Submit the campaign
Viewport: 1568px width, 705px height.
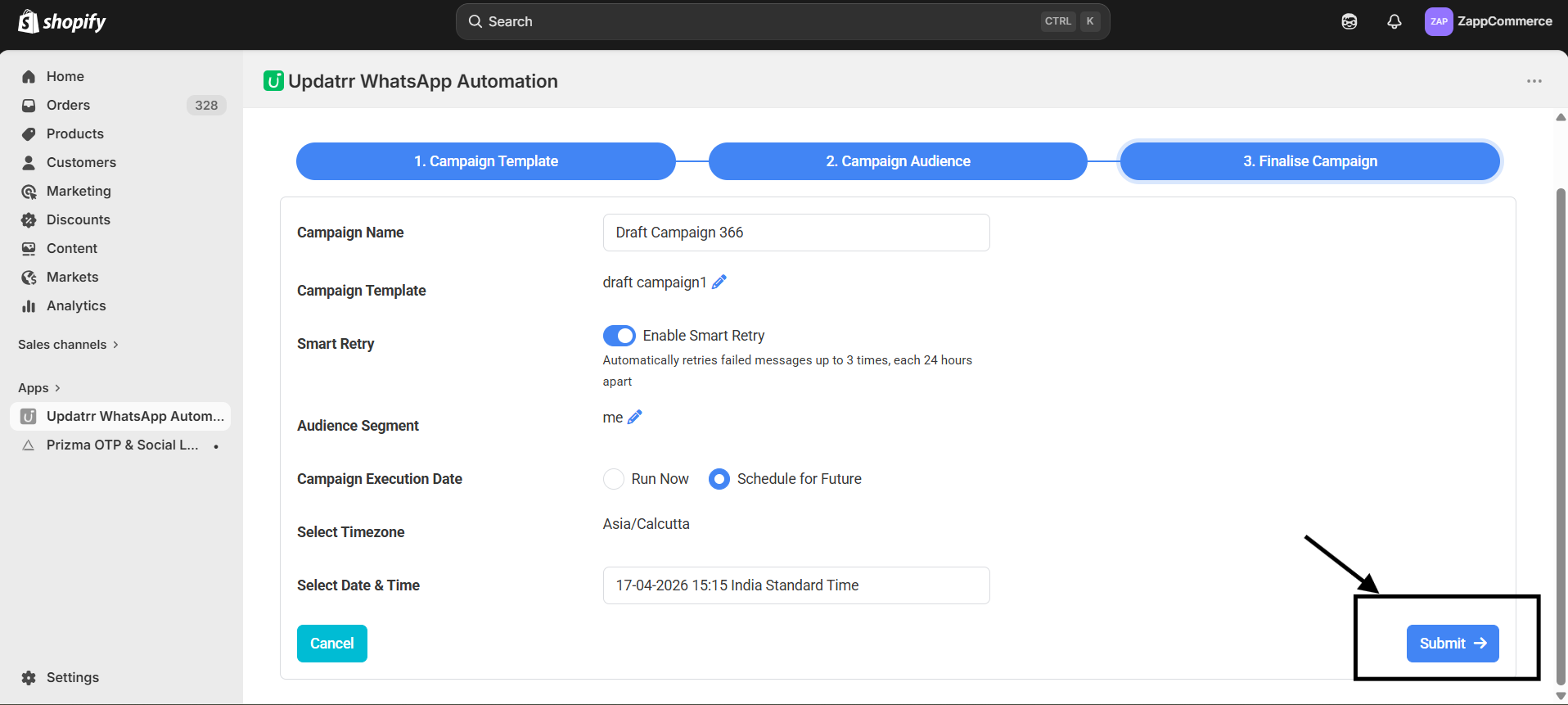1452,644
